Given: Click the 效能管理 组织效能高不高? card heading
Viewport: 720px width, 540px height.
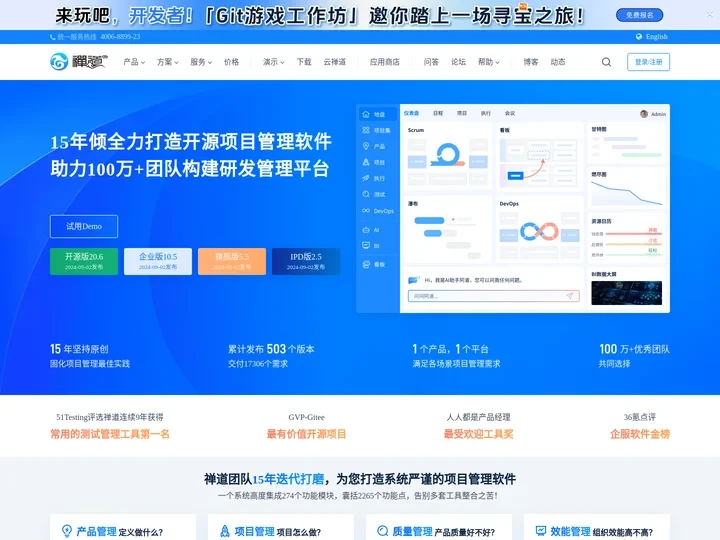Looking at the screenshot, I should [602, 532].
